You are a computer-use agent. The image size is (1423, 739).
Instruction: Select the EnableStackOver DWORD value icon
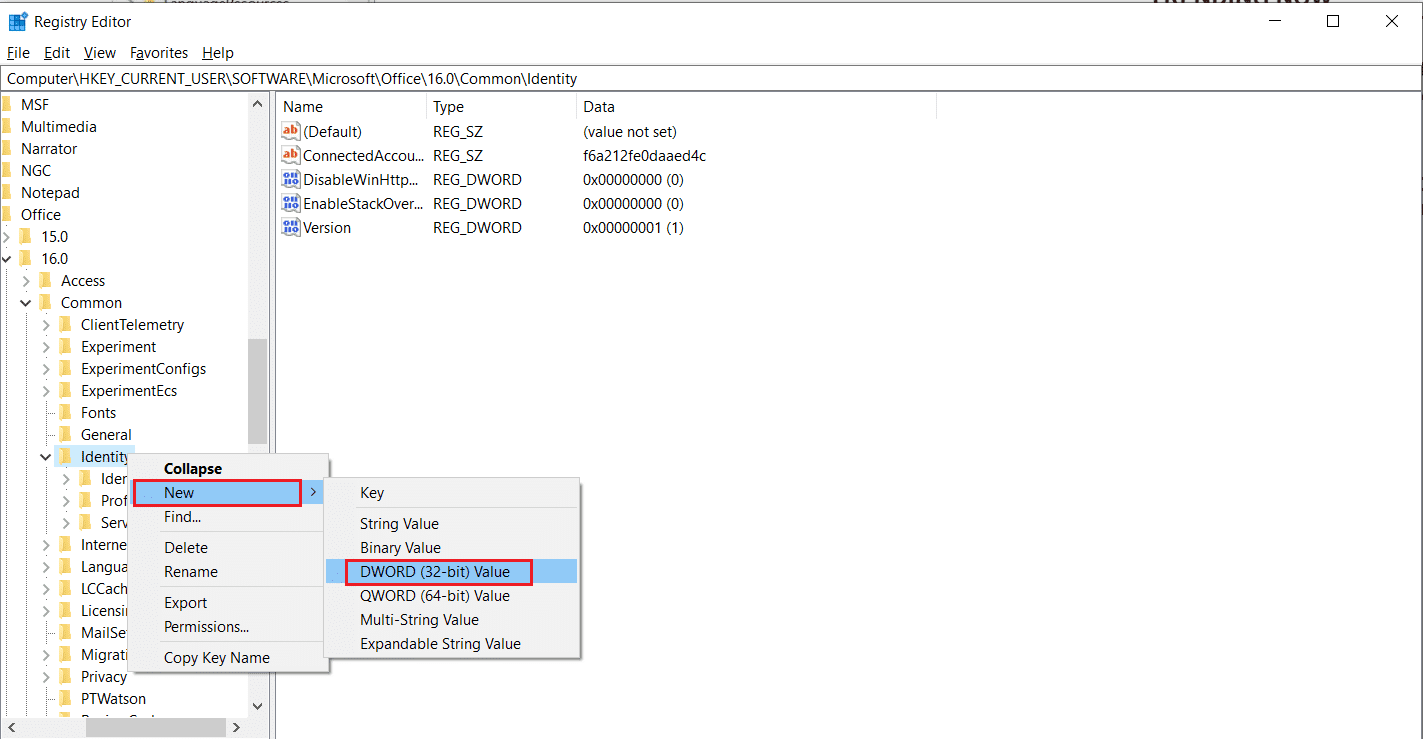[x=291, y=203]
